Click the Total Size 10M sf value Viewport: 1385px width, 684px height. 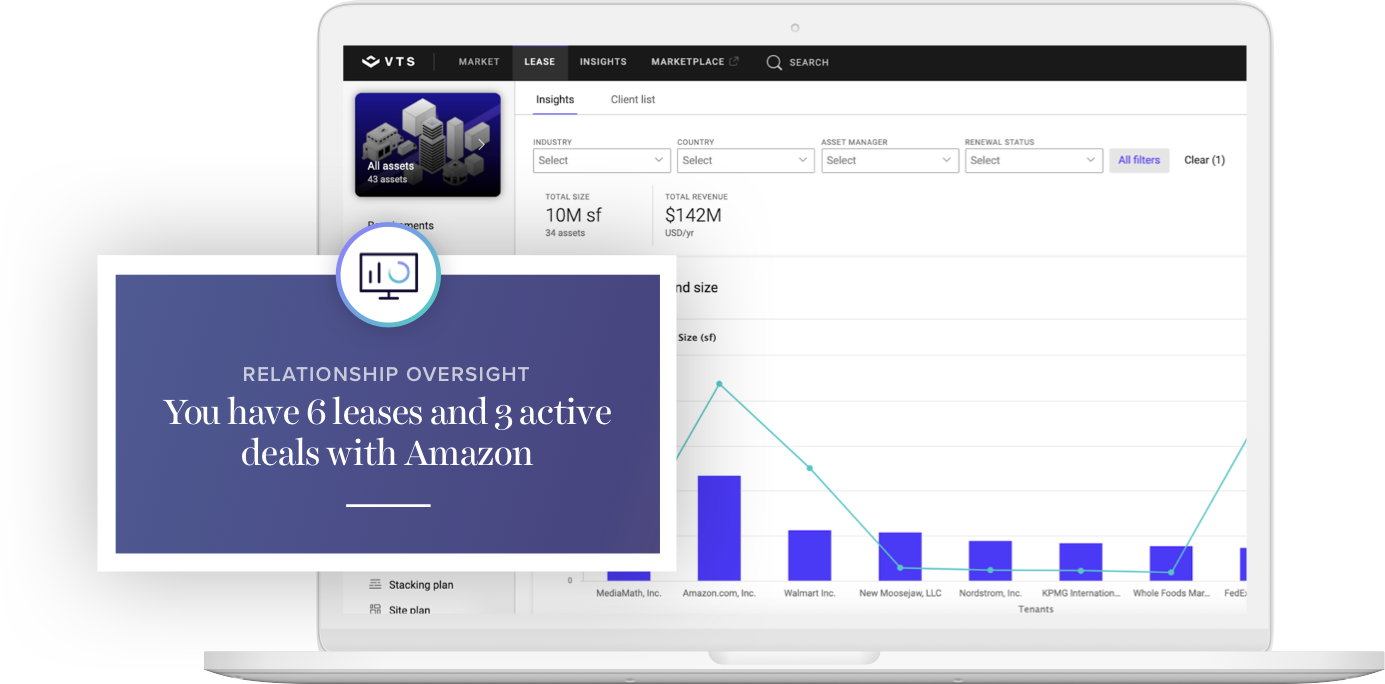tap(573, 215)
